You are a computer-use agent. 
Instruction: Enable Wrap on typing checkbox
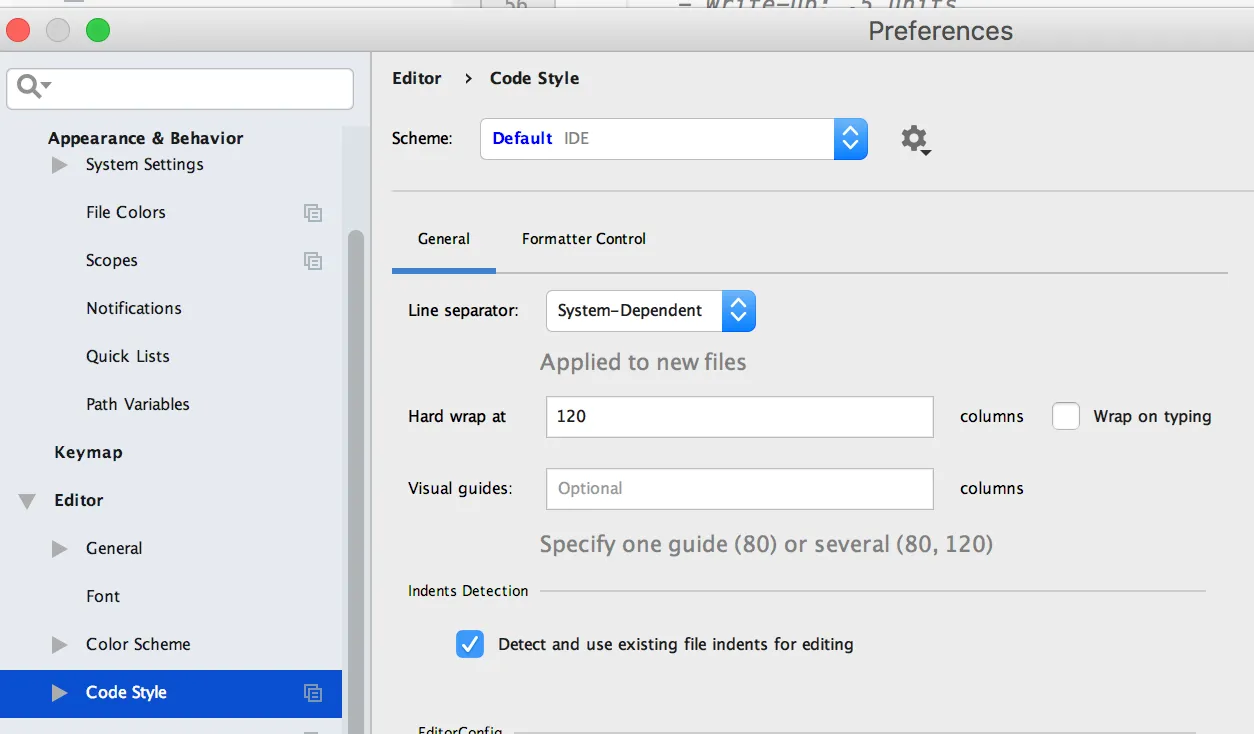tap(1066, 417)
